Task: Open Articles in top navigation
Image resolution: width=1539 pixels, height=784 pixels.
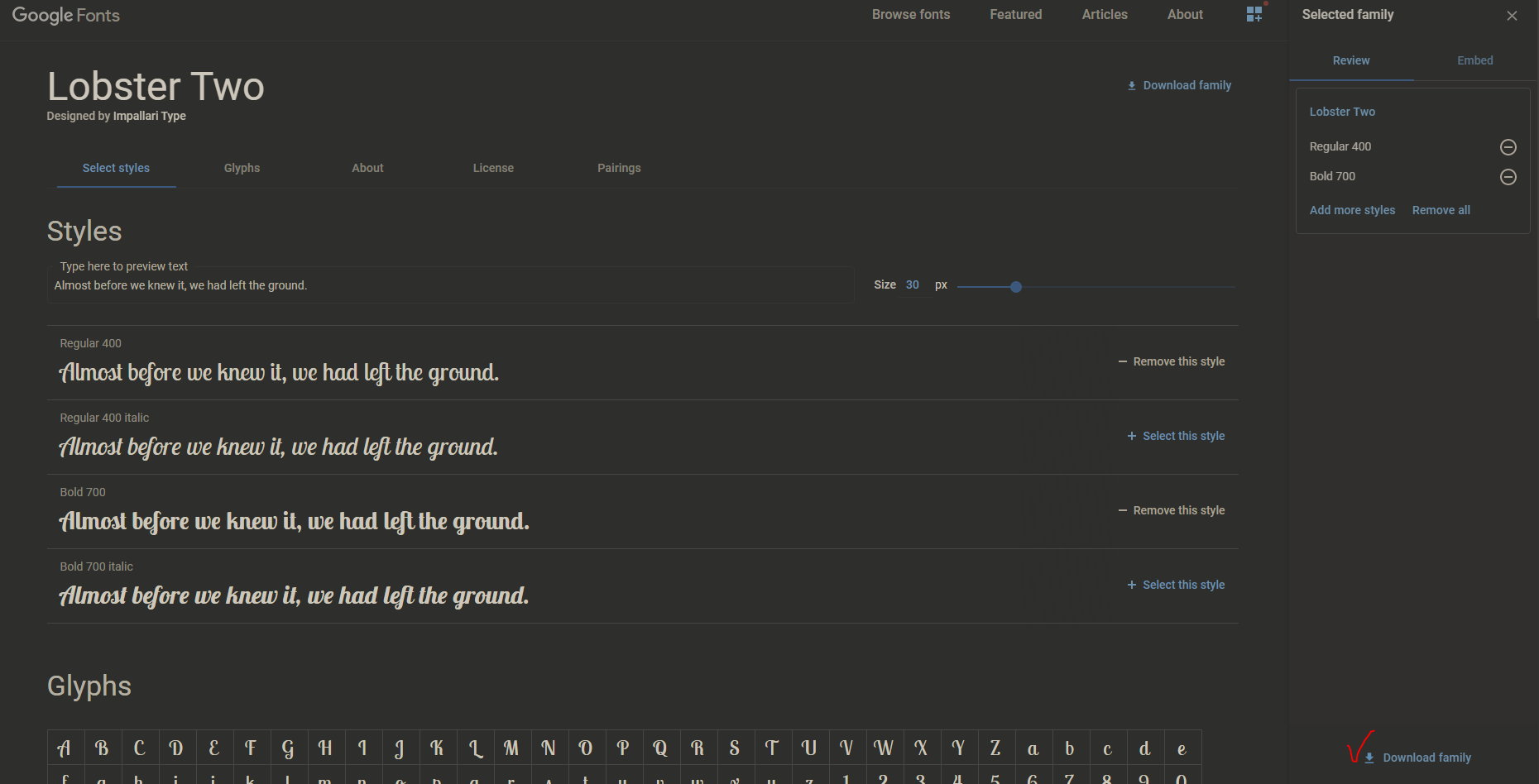Action: tap(1105, 15)
